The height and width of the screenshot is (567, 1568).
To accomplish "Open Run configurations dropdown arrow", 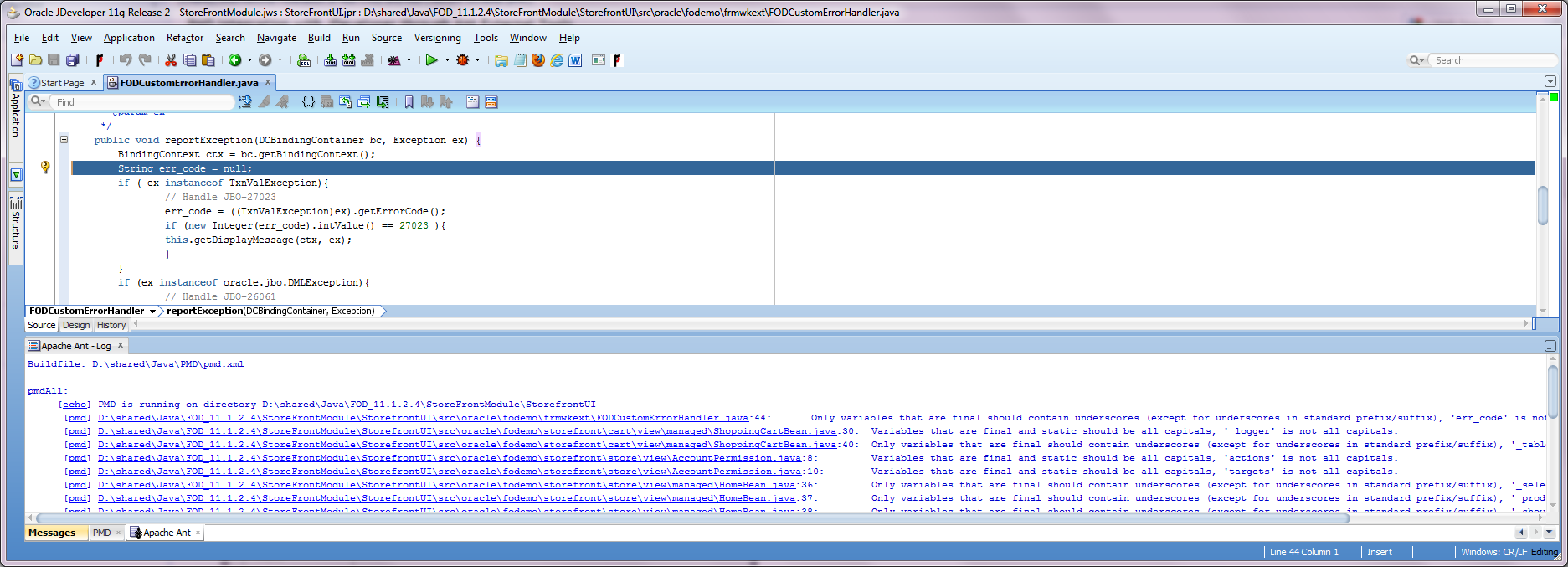I will 447,60.
